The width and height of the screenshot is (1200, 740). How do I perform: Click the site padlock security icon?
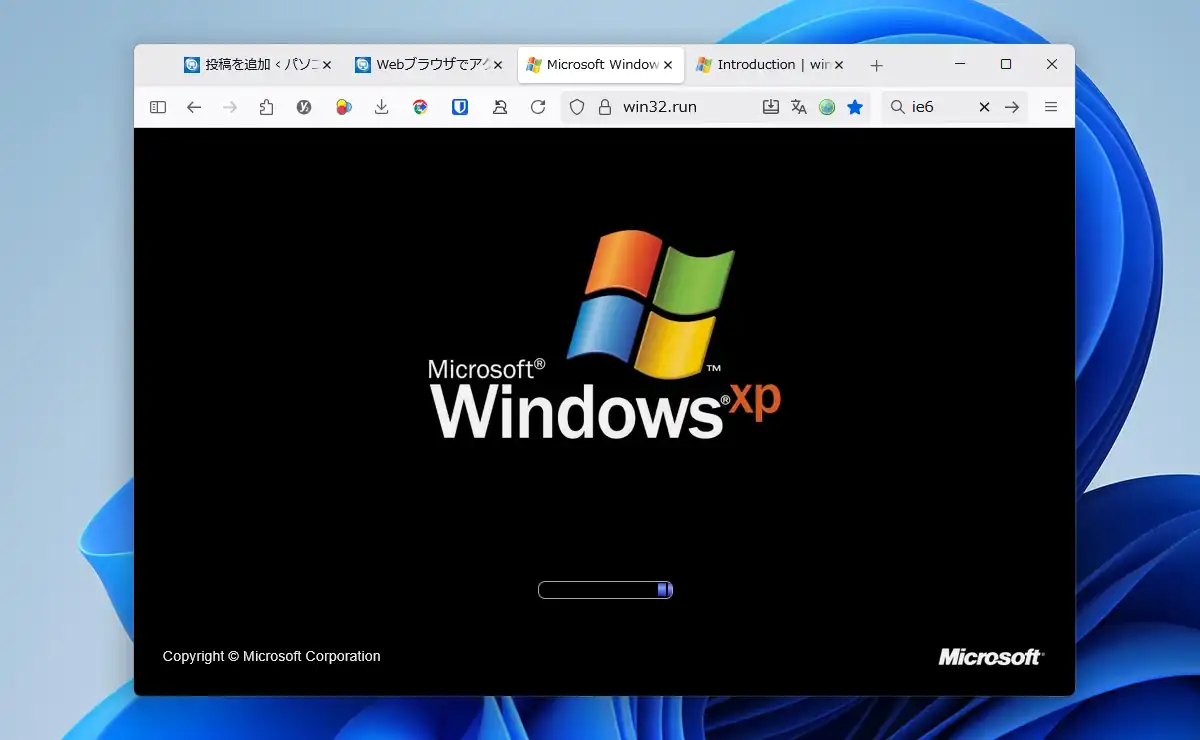(x=604, y=107)
